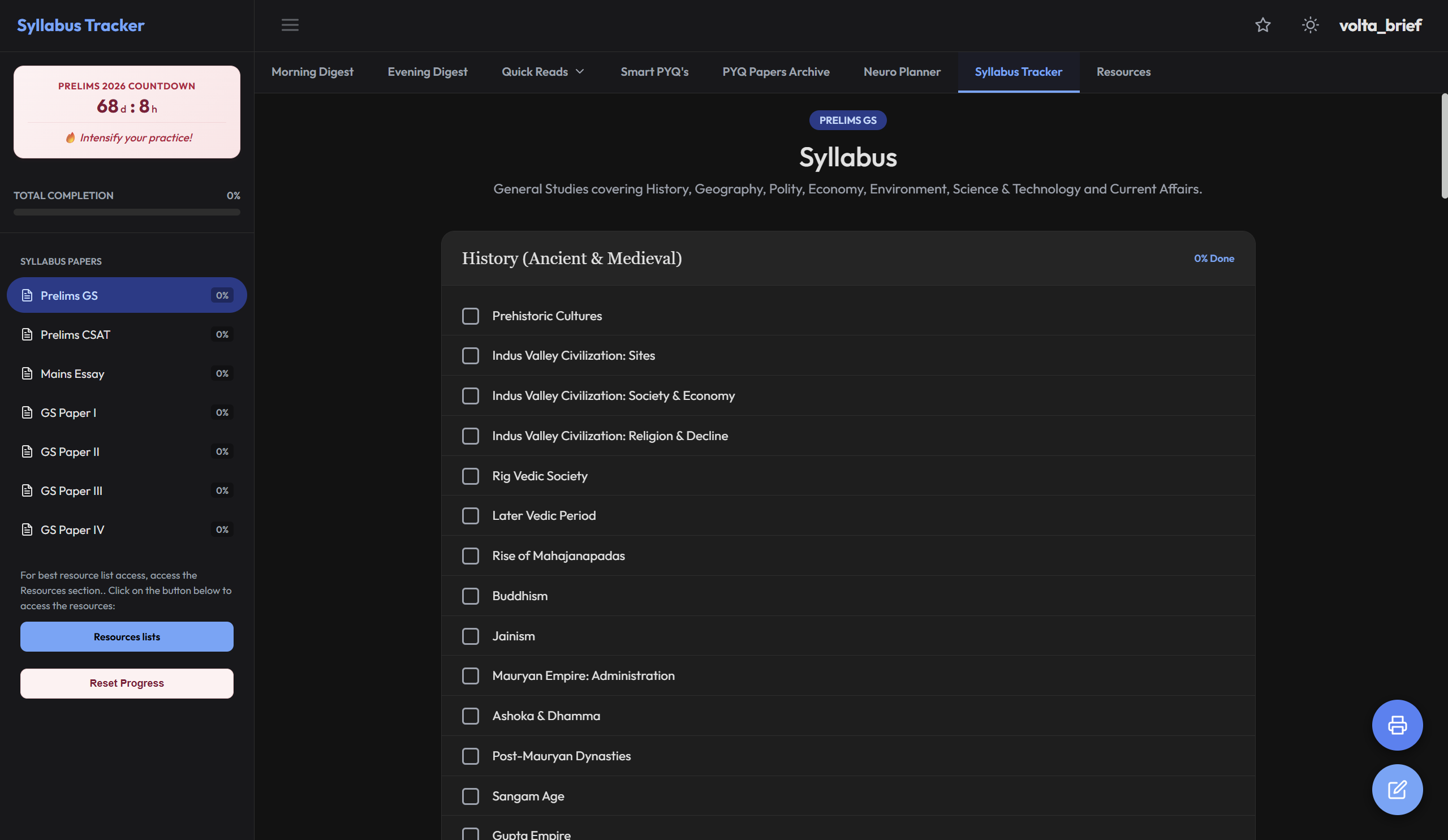The height and width of the screenshot is (840, 1448).
Task: Click the PRELIMS GS badge above Syllabus title
Action: pyautogui.click(x=847, y=120)
